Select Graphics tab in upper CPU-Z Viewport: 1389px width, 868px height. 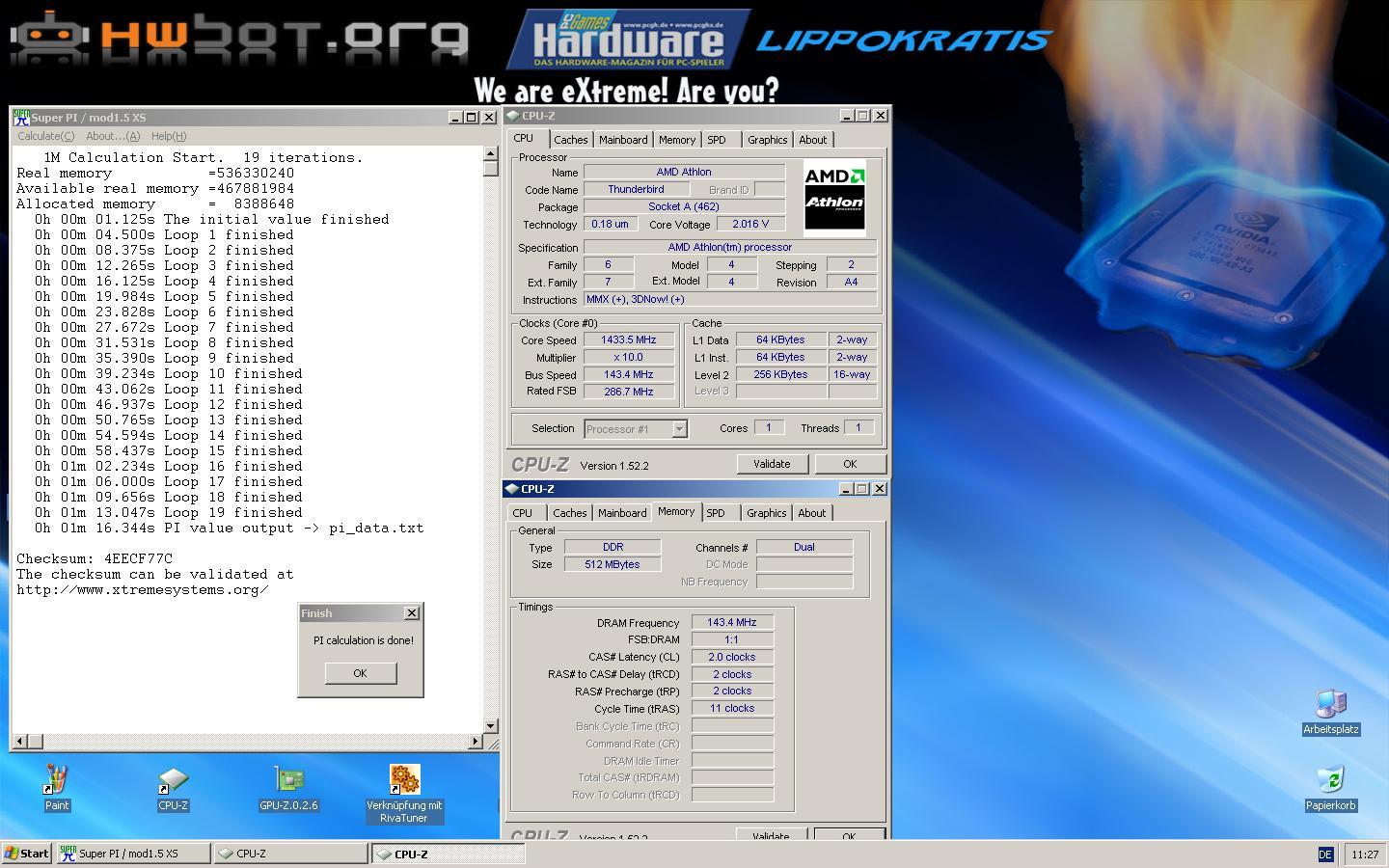768,140
